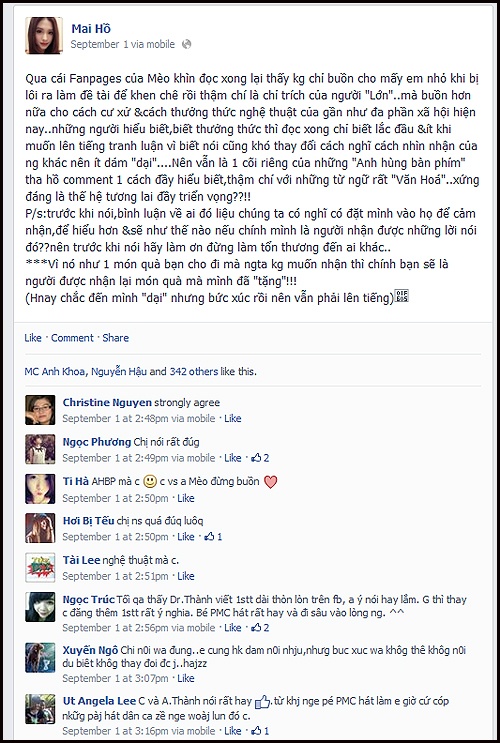Click the thumbs-up count on Ngọc Trúc's comment
500x743 pixels.
[x=260, y=627]
